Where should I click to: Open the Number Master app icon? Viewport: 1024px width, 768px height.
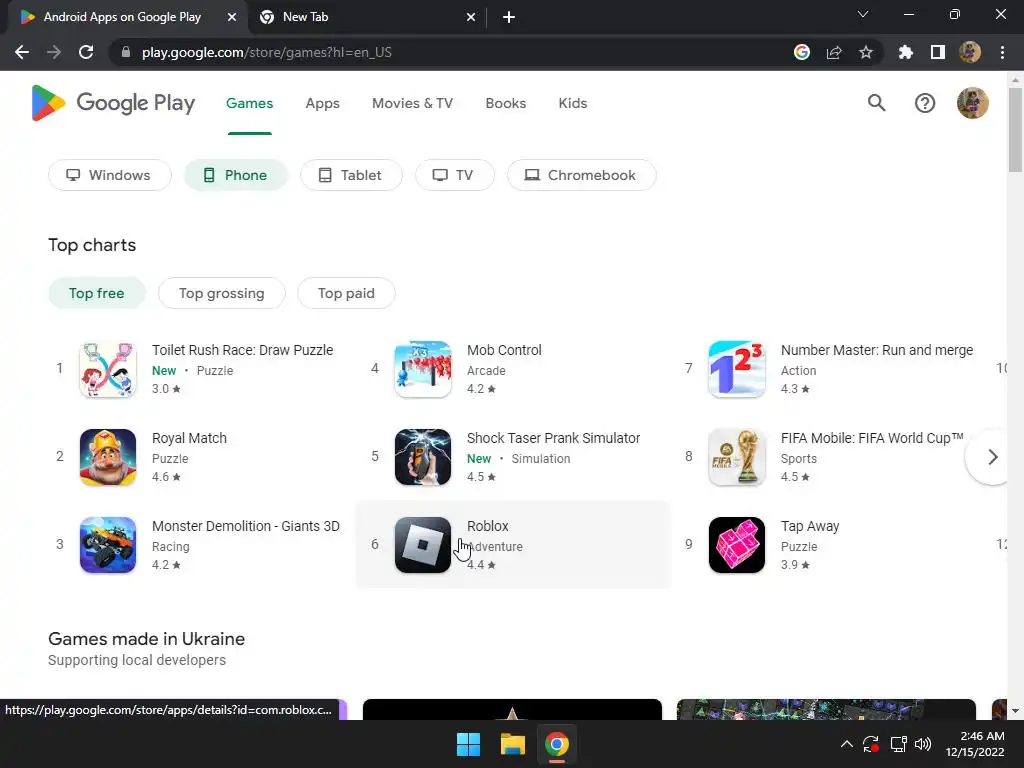pos(737,369)
